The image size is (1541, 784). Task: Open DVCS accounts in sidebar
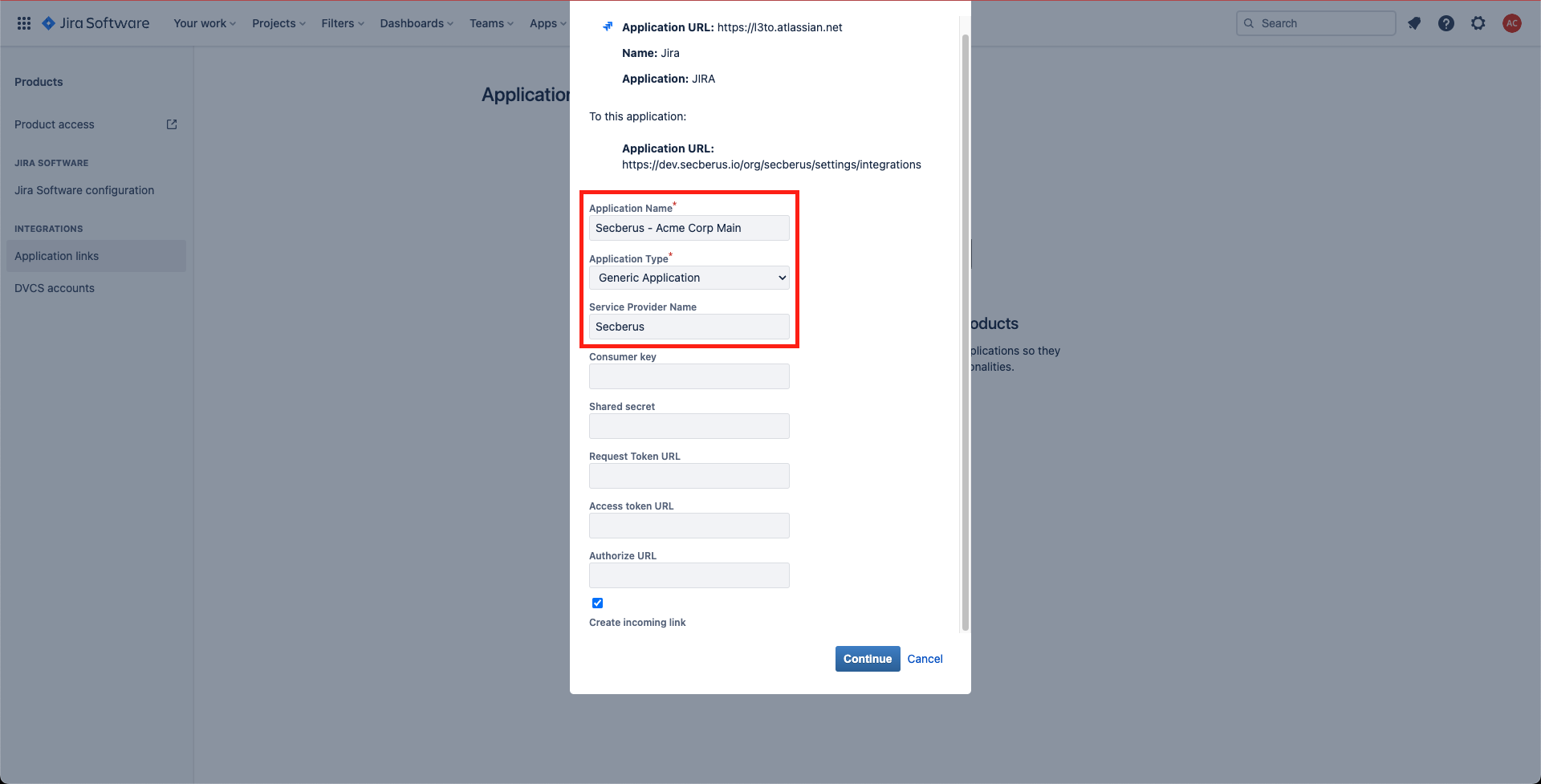[55, 288]
